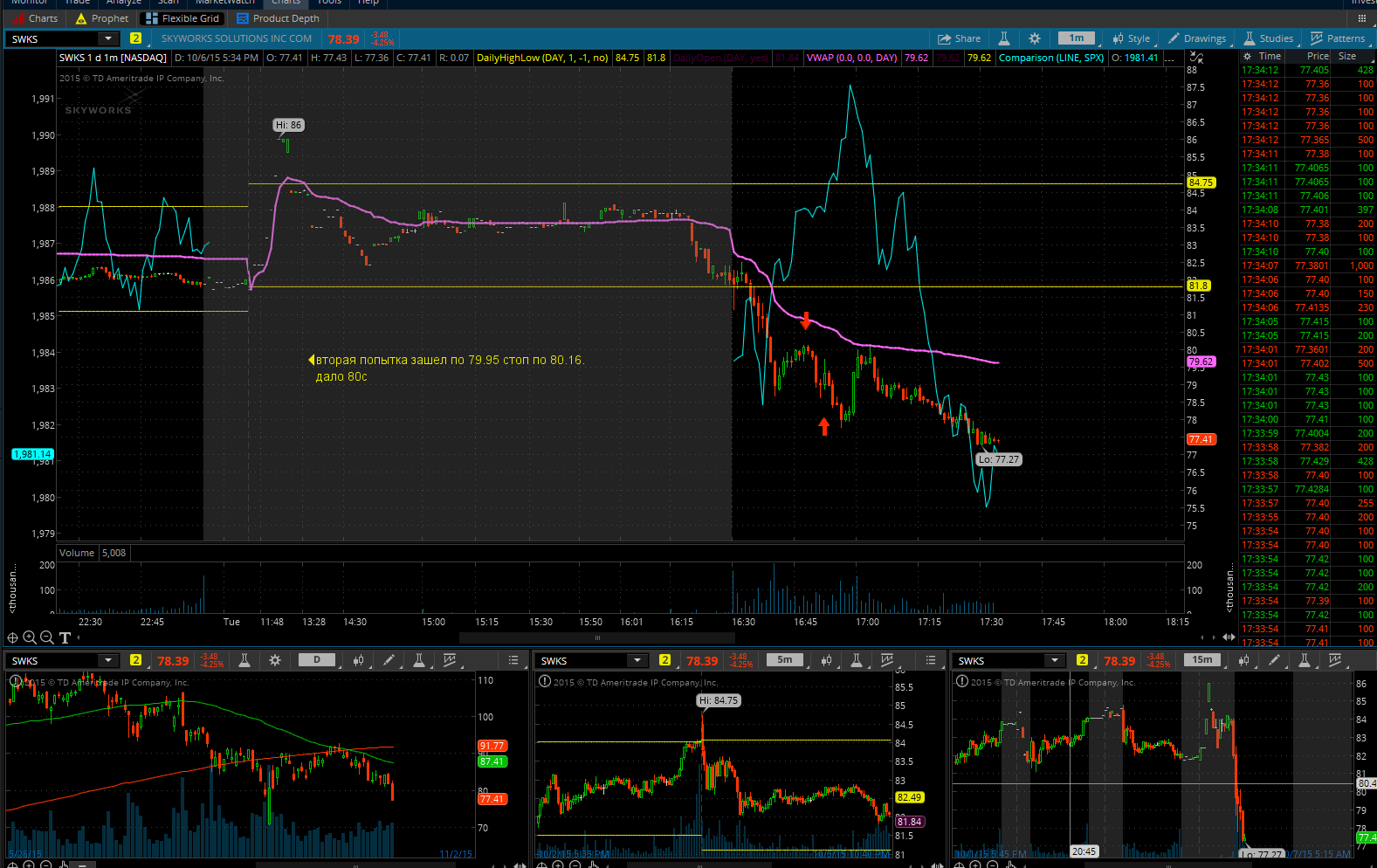Open the 5m chart hamburger menu

click(931, 660)
